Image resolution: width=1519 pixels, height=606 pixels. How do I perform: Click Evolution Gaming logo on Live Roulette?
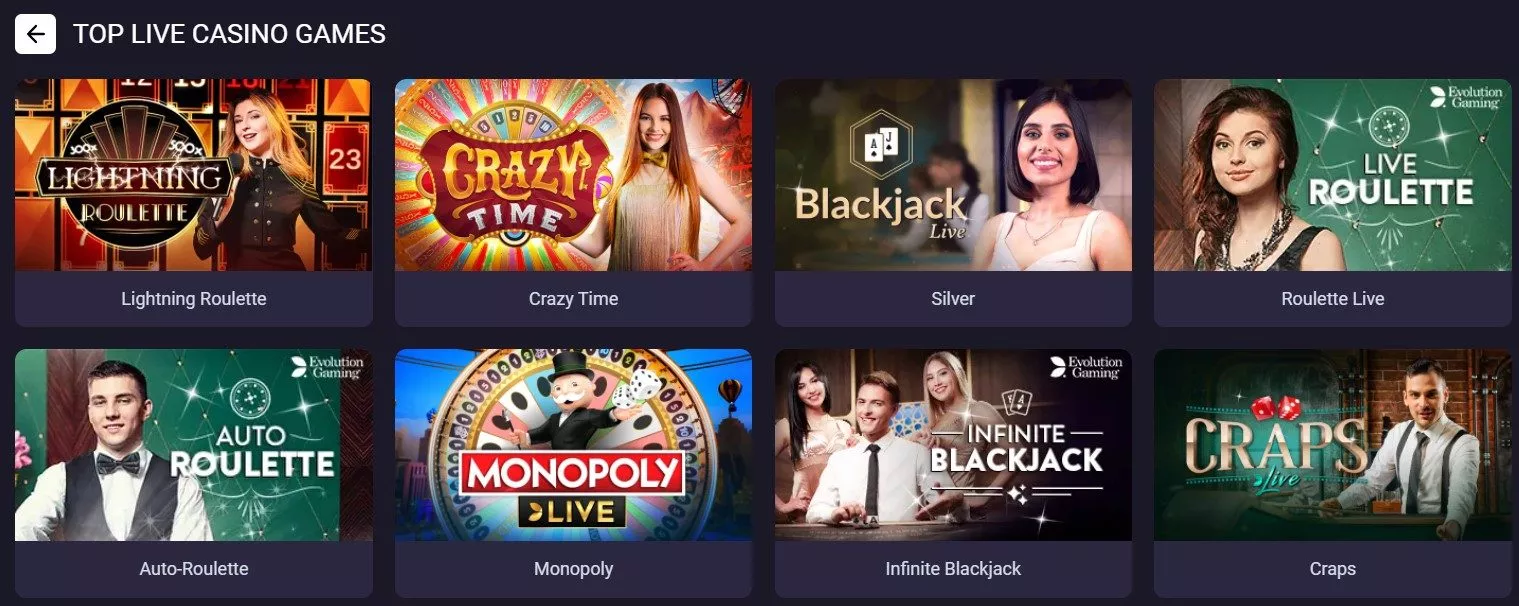1466,98
